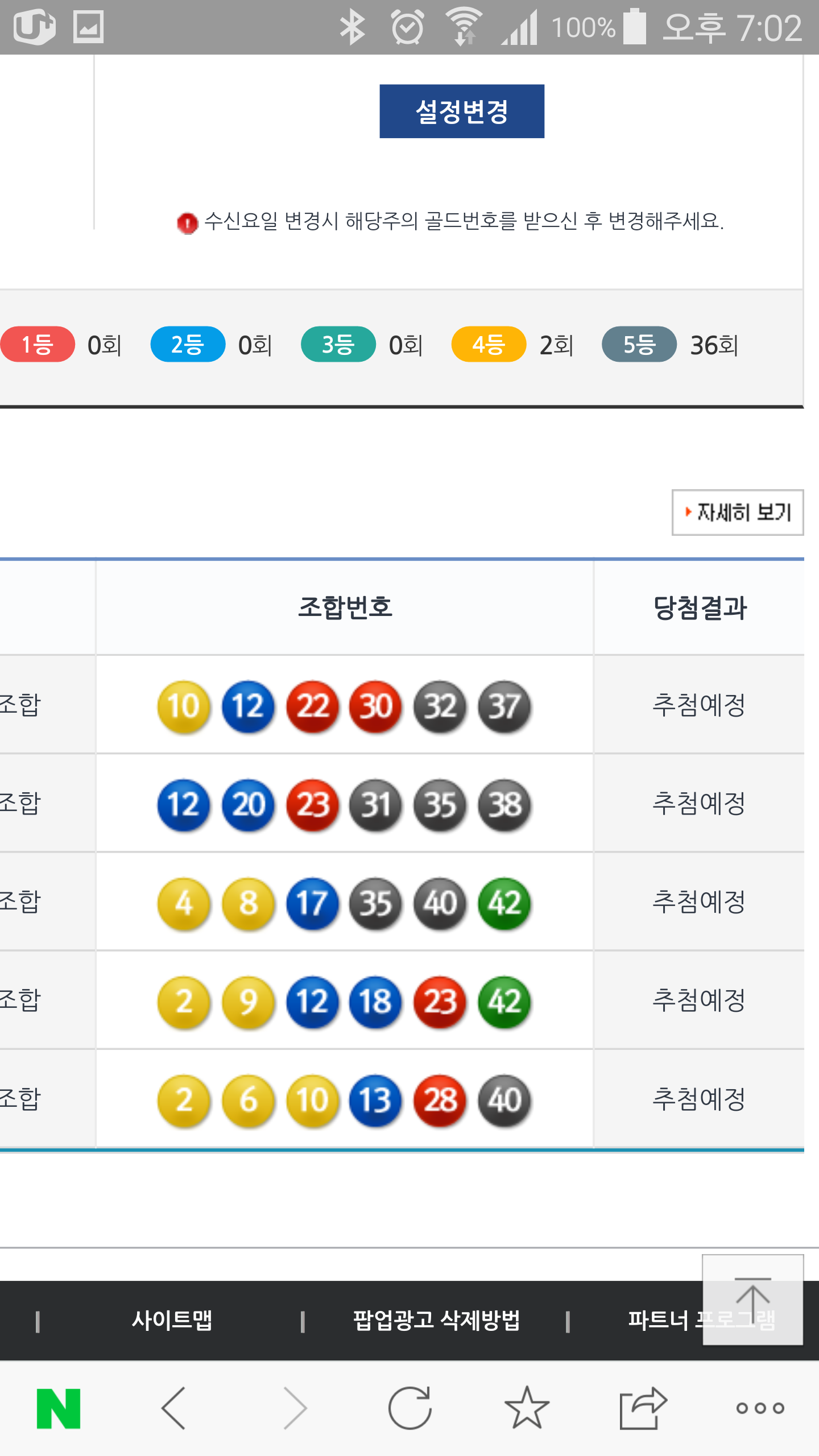Open the 자세히 보기 details link

pos(737,512)
